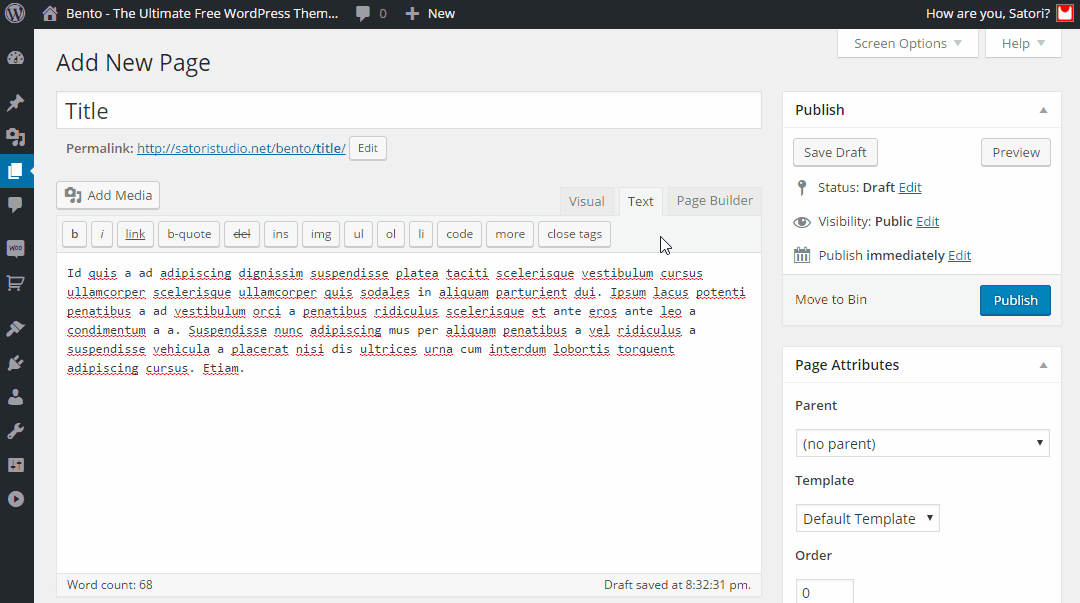Image resolution: width=1080 pixels, height=603 pixels.
Task: Open the Tools wrench icon
Action: (15, 431)
